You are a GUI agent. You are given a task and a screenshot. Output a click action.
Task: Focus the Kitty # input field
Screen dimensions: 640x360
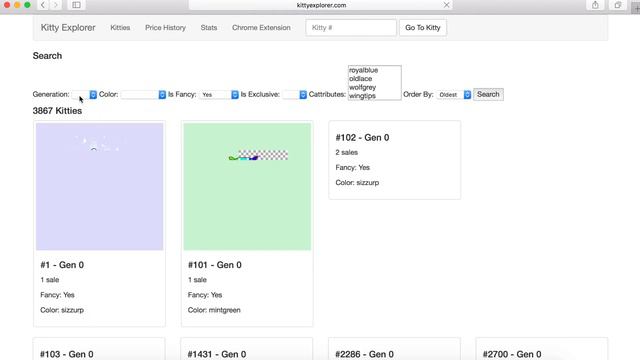pos(351,27)
